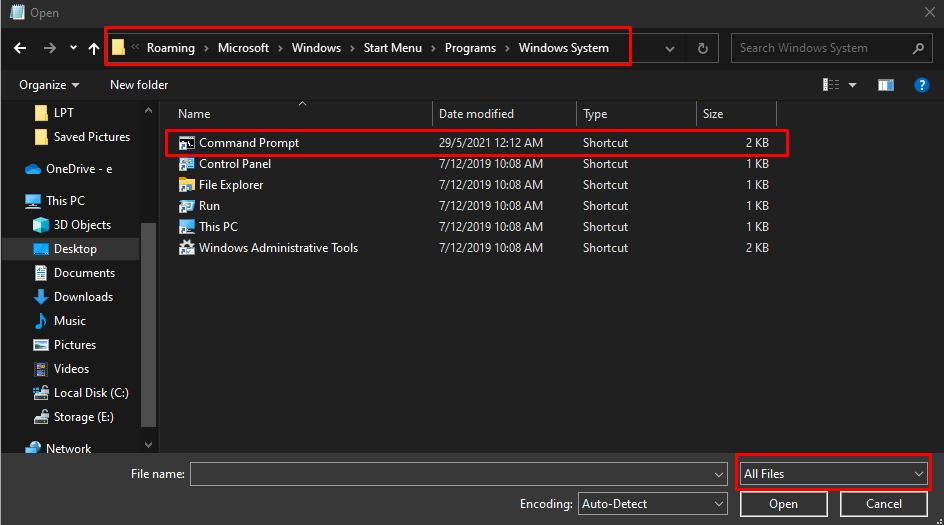Sort by Size column header
This screenshot has height=525, width=944.
point(713,114)
